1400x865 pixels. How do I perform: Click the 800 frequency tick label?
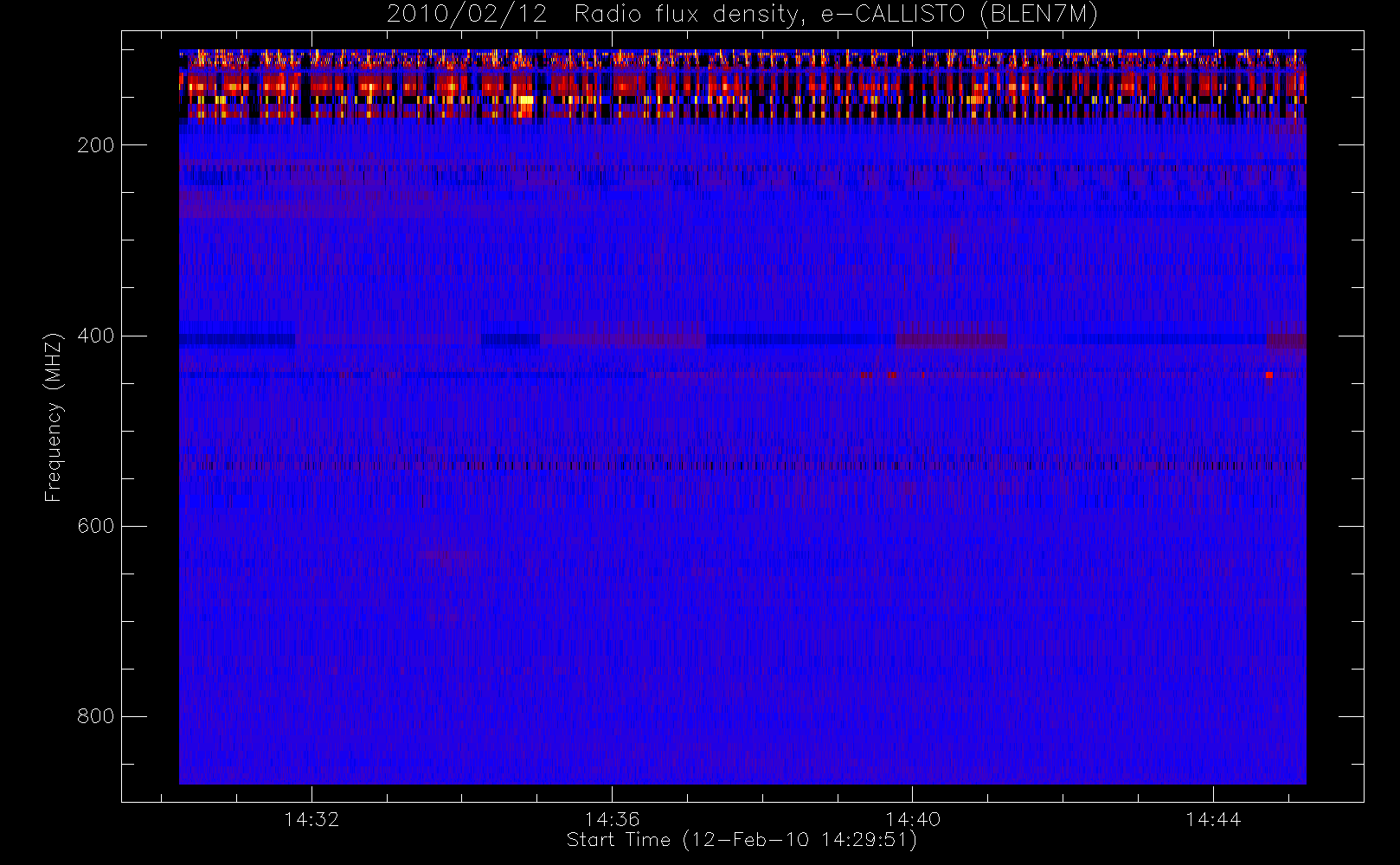coord(96,716)
